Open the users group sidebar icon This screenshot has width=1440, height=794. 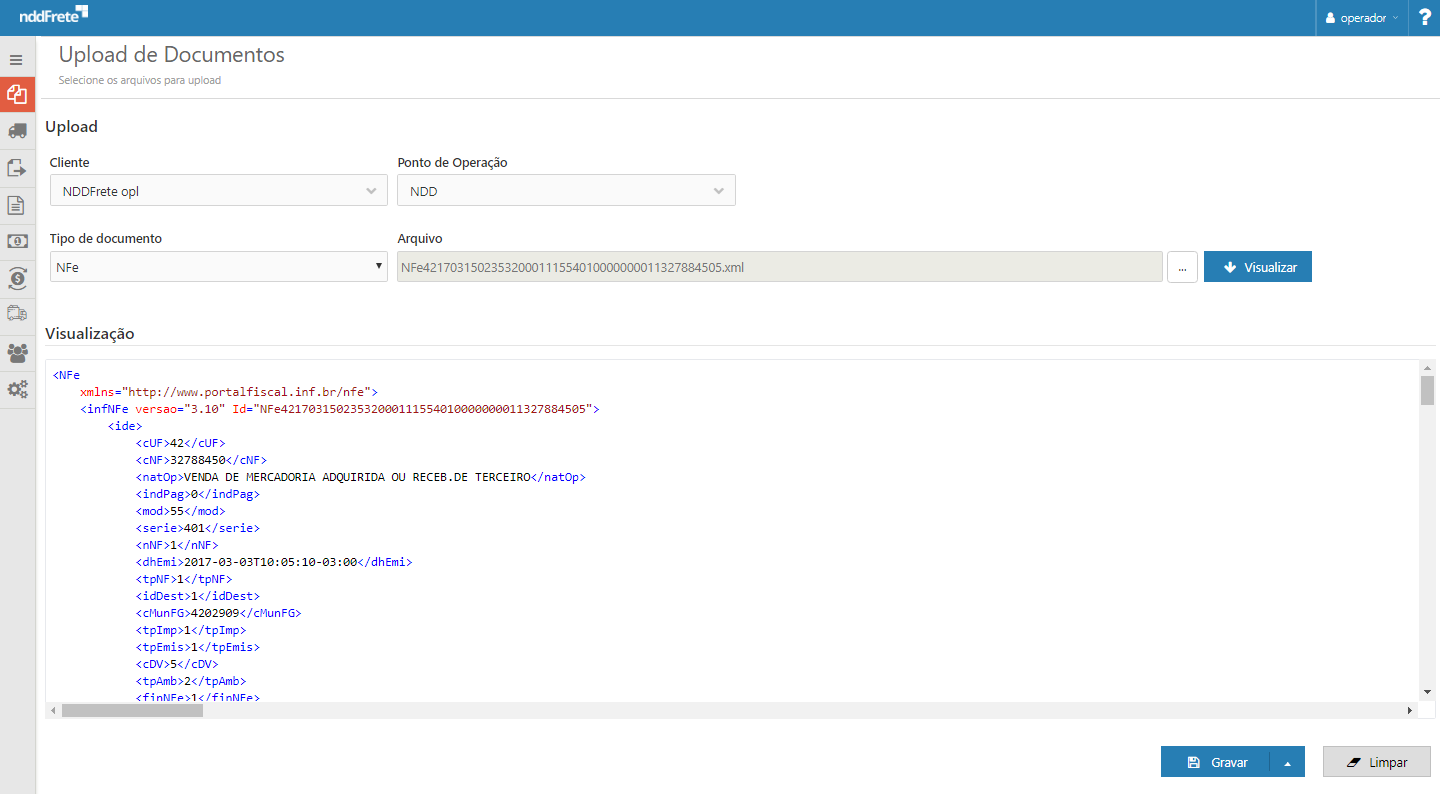pyautogui.click(x=16, y=352)
